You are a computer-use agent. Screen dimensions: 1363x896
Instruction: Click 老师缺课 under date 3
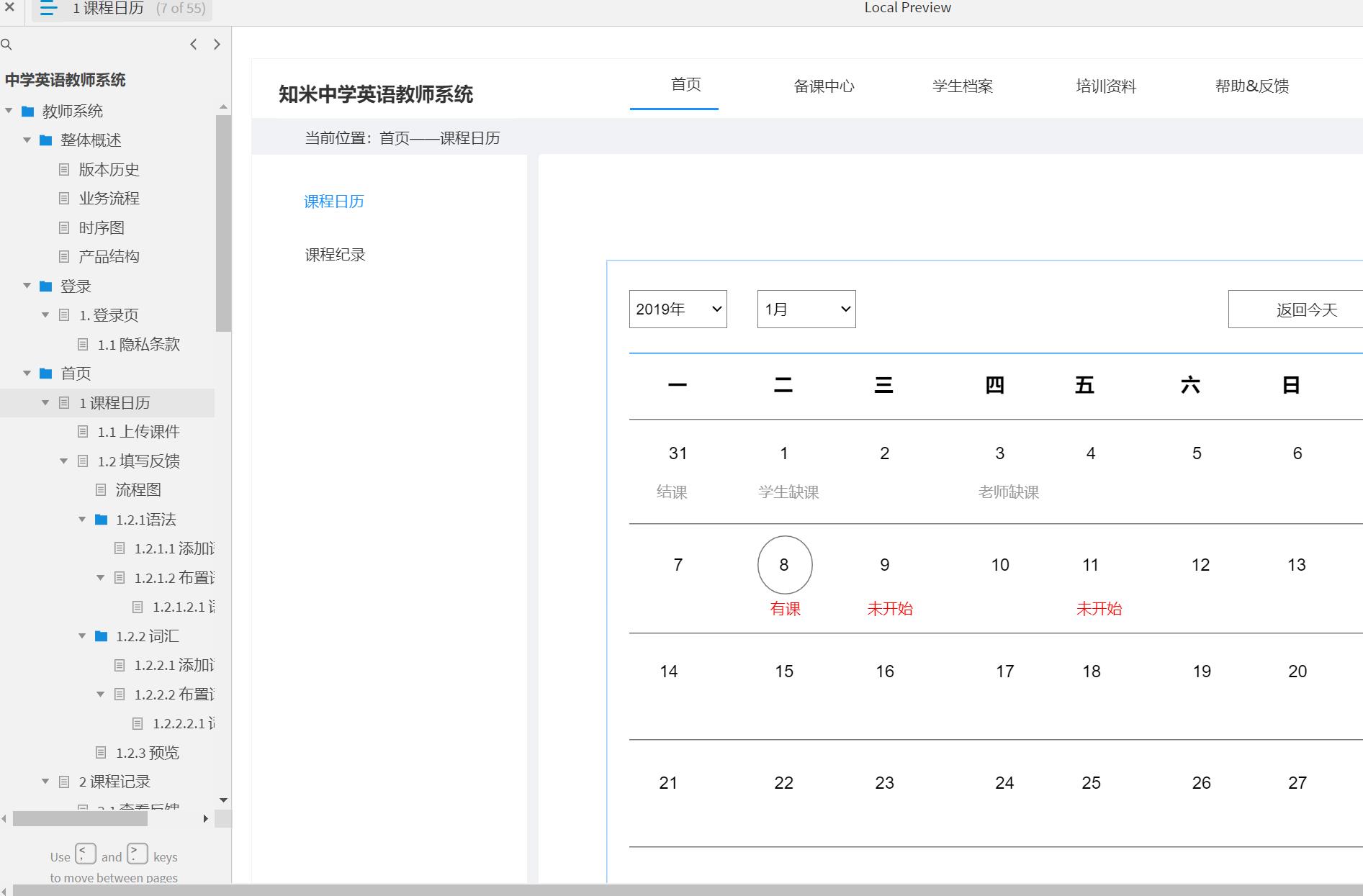pos(1008,492)
